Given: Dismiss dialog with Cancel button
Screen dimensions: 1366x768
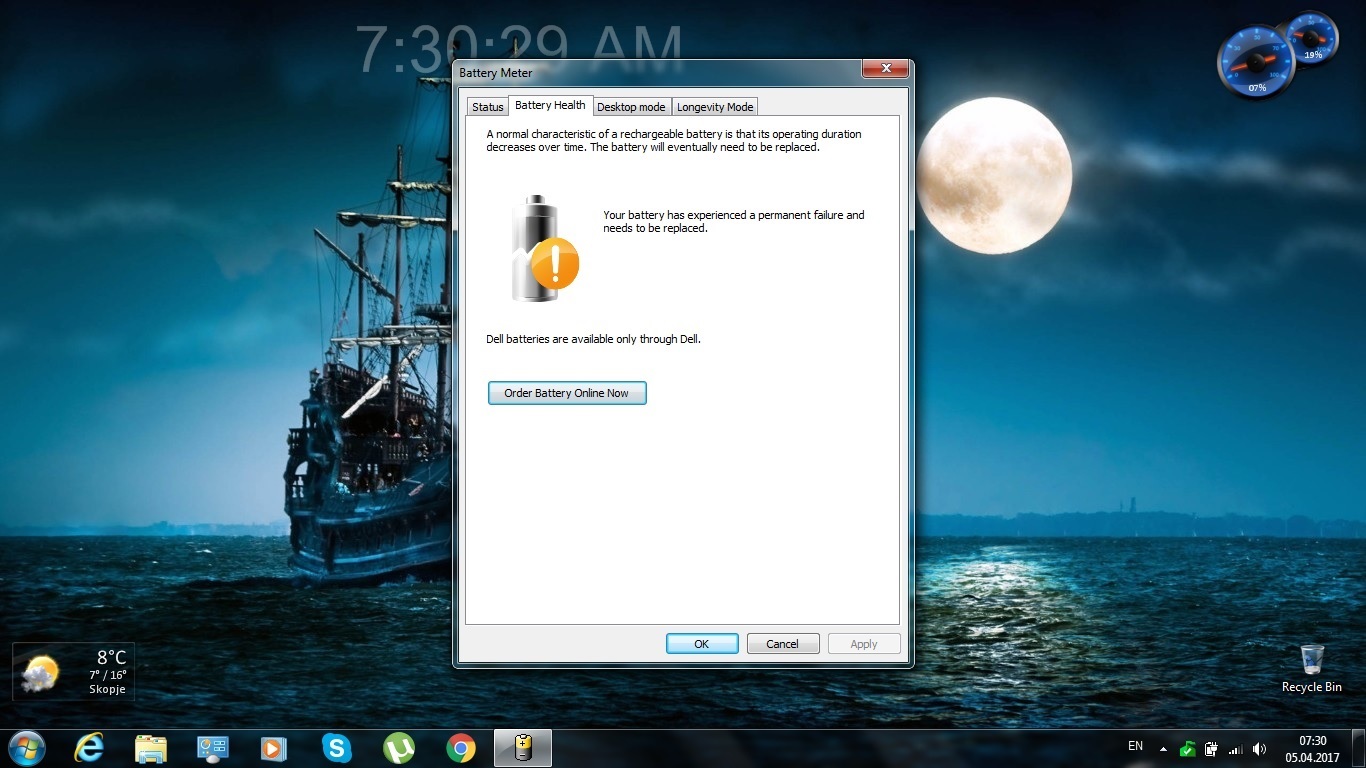Looking at the screenshot, I should tap(783, 644).
